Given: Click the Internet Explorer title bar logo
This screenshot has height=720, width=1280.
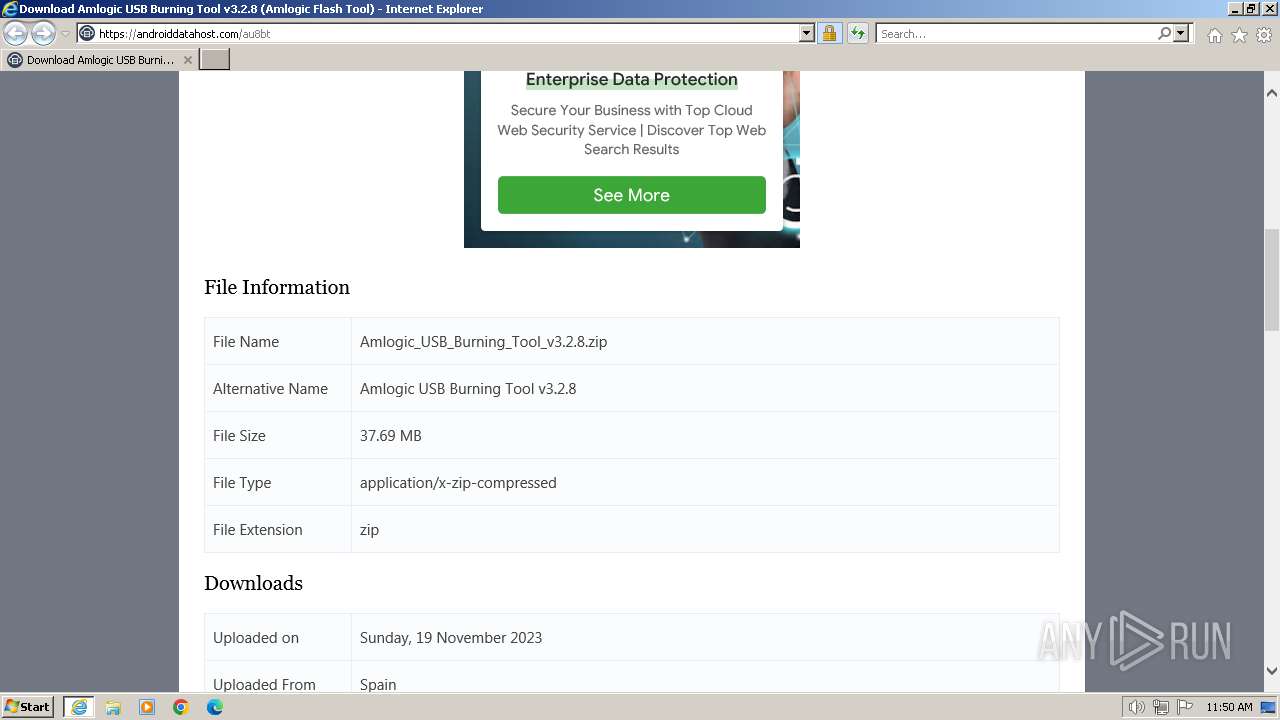Looking at the screenshot, I should click(x=10, y=9).
